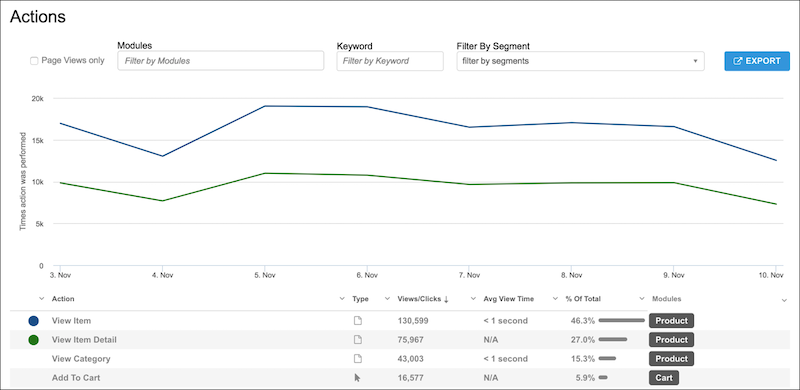Open the Modules column chevron menu
Viewport: 800px width, 390px height.
(x=642, y=299)
